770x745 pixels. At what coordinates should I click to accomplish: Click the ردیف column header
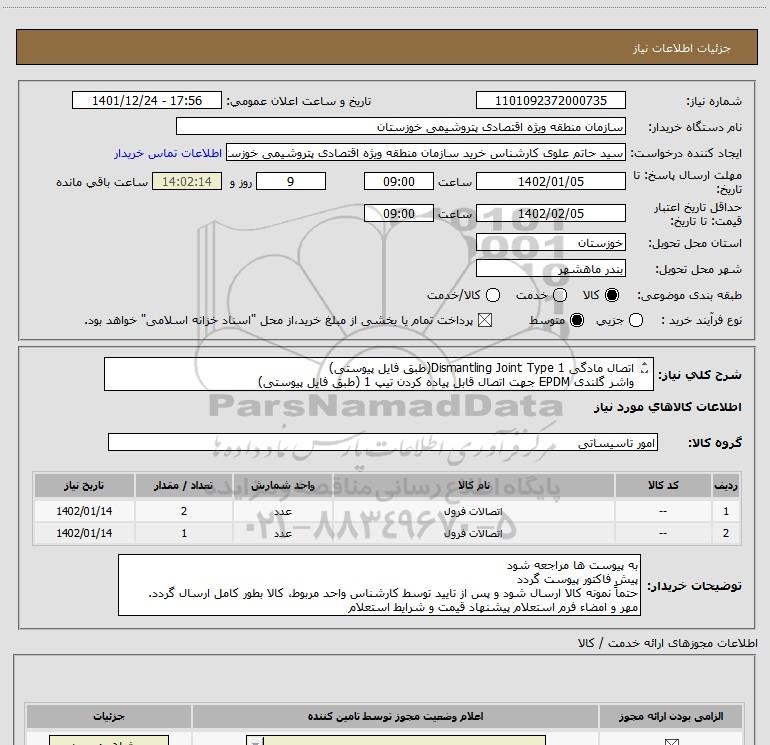pos(726,485)
